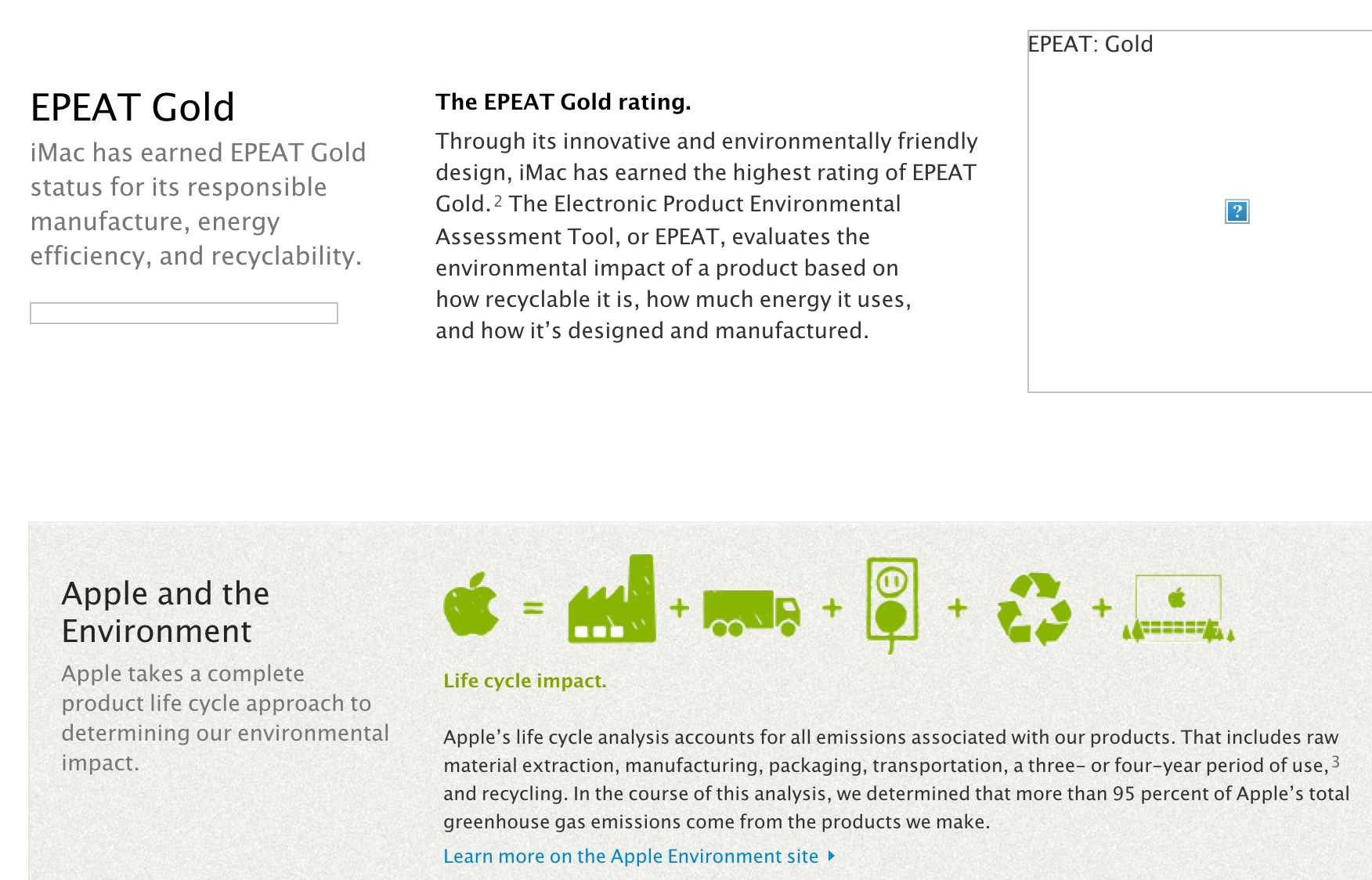This screenshot has width=1372, height=880.
Task: Click the green factory icon
Action: 612,601
